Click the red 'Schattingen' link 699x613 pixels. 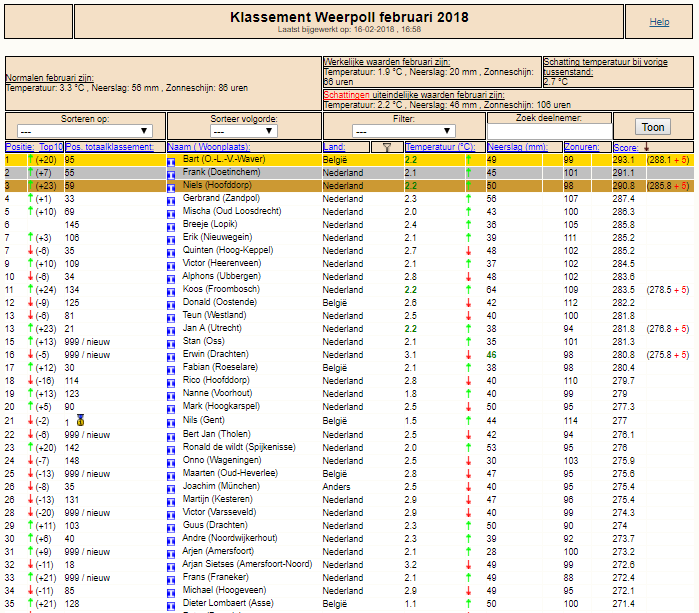click(346, 95)
